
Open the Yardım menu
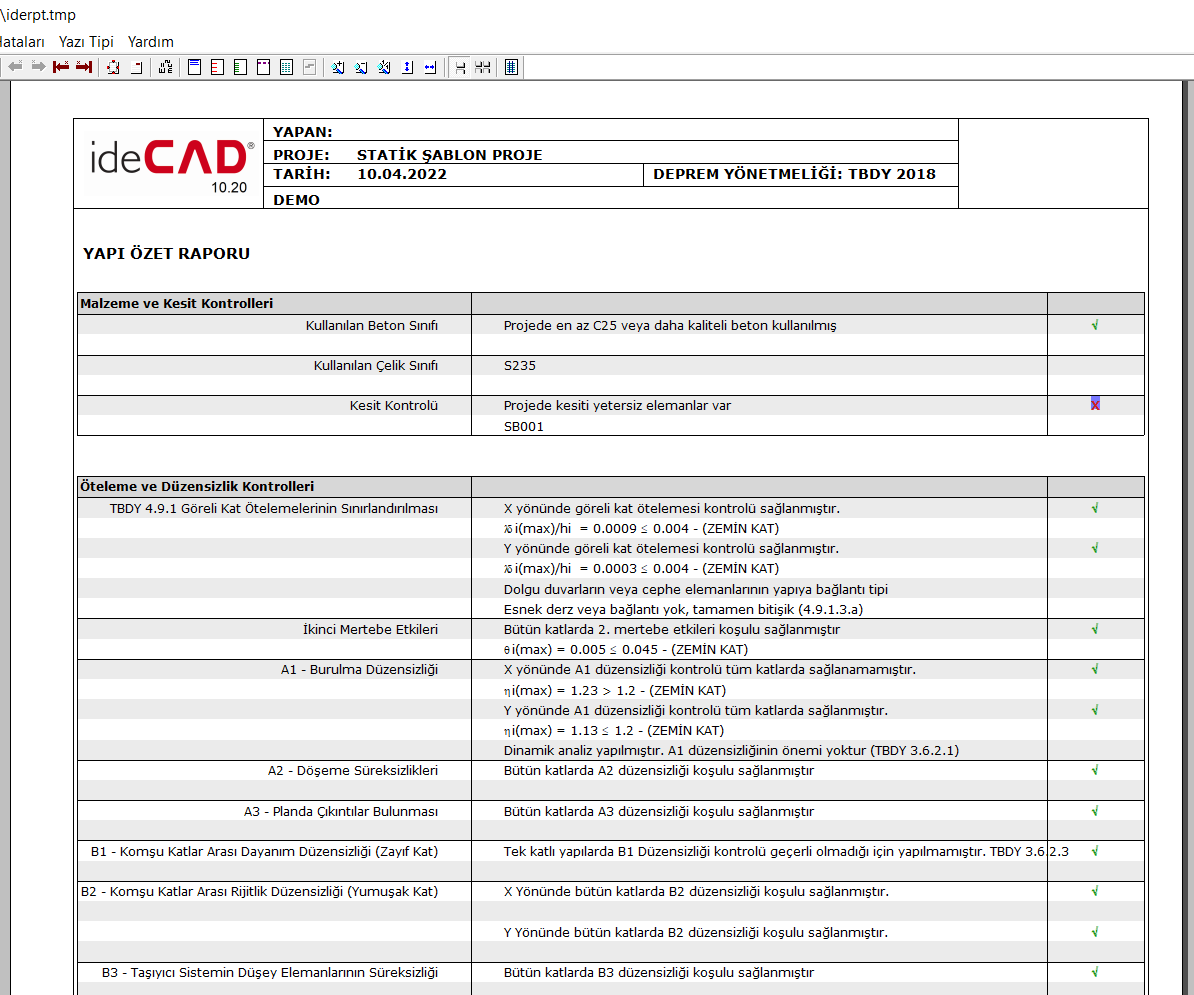pyautogui.click(x=151, y=42)
